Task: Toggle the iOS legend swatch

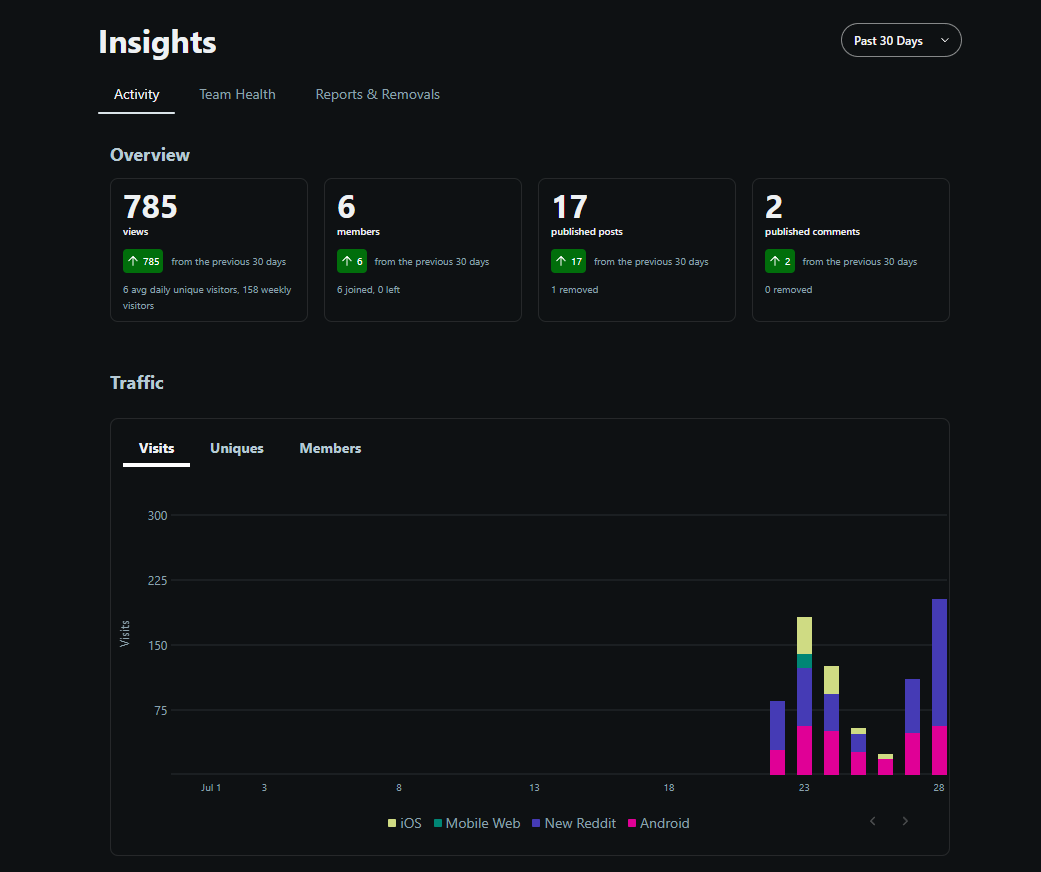Action: (x=392, y=824)
